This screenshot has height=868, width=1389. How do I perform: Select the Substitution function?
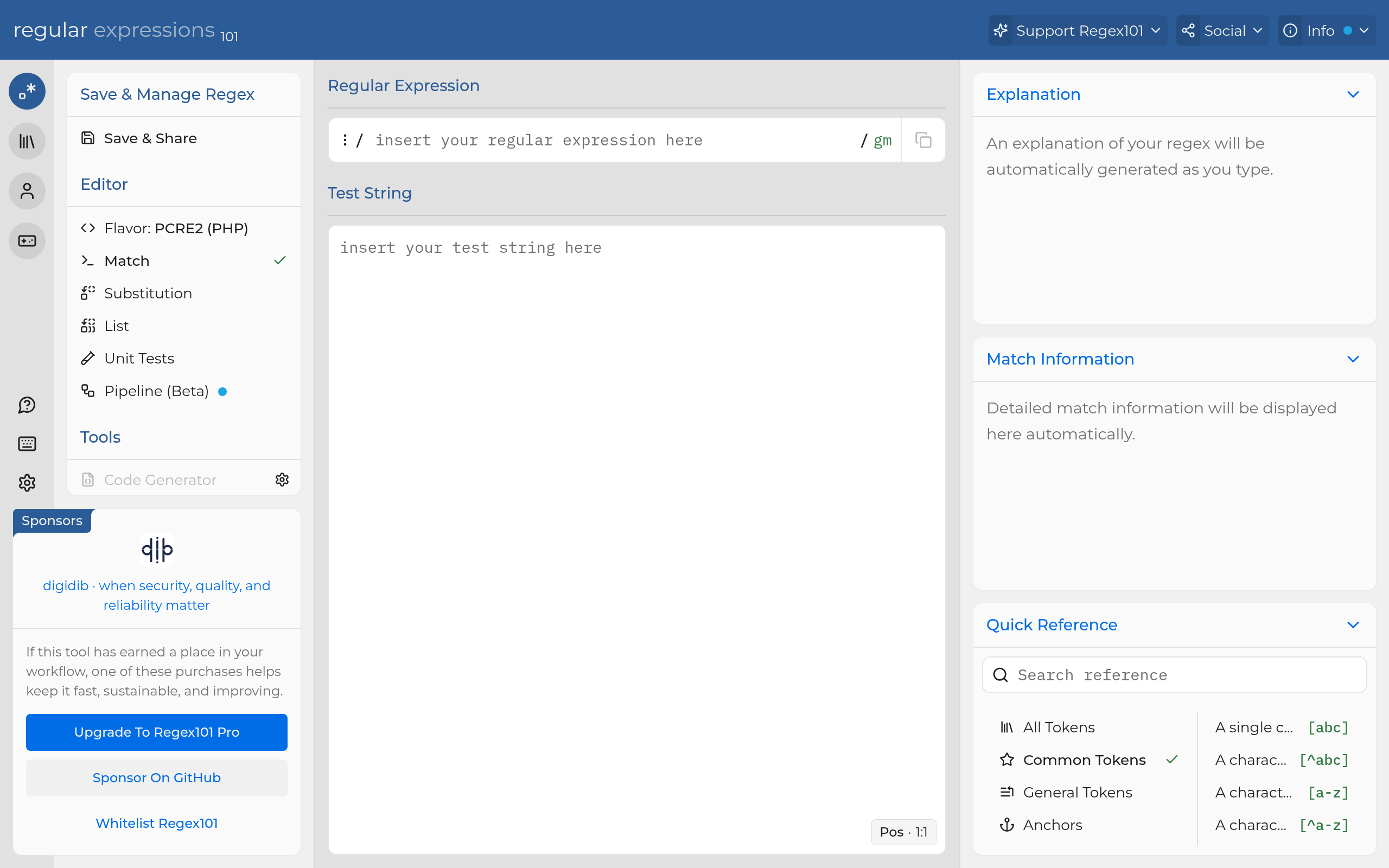pyautogui.click(x=184, y=293)
